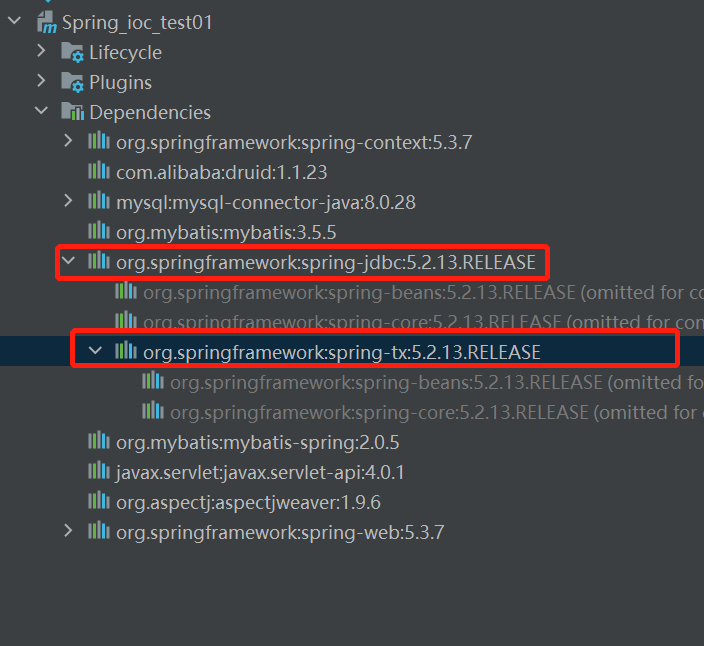Click library icon of spring-tx
Image resolution: width=704 pixels, height=646 pixels.
click(126, 351)
